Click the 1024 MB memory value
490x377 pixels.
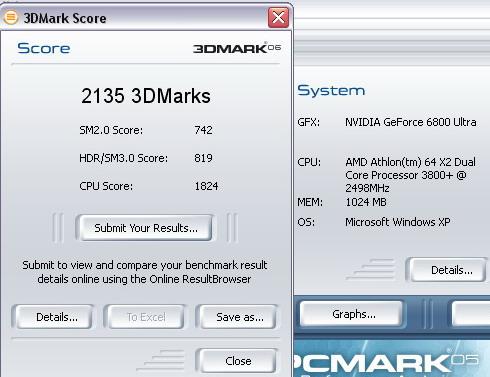click(366, 202)
